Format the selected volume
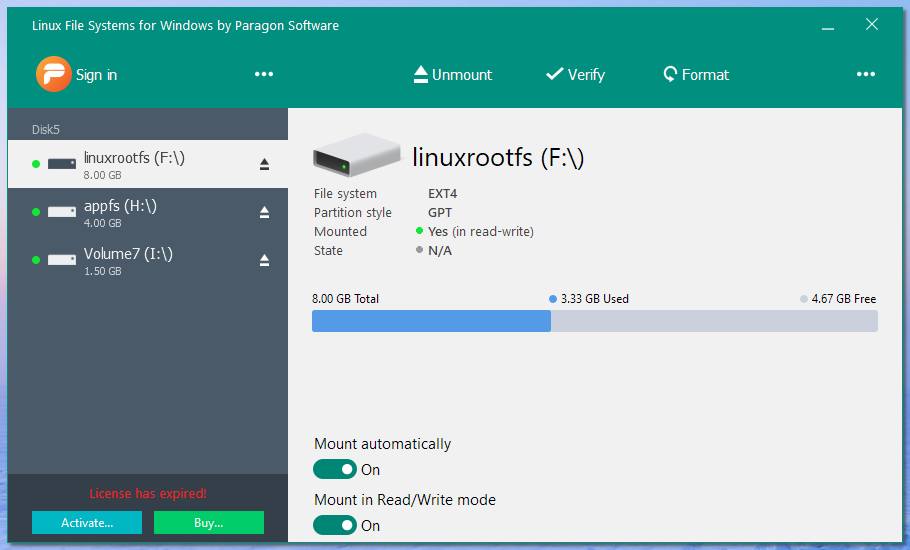 tap(695, 74)
